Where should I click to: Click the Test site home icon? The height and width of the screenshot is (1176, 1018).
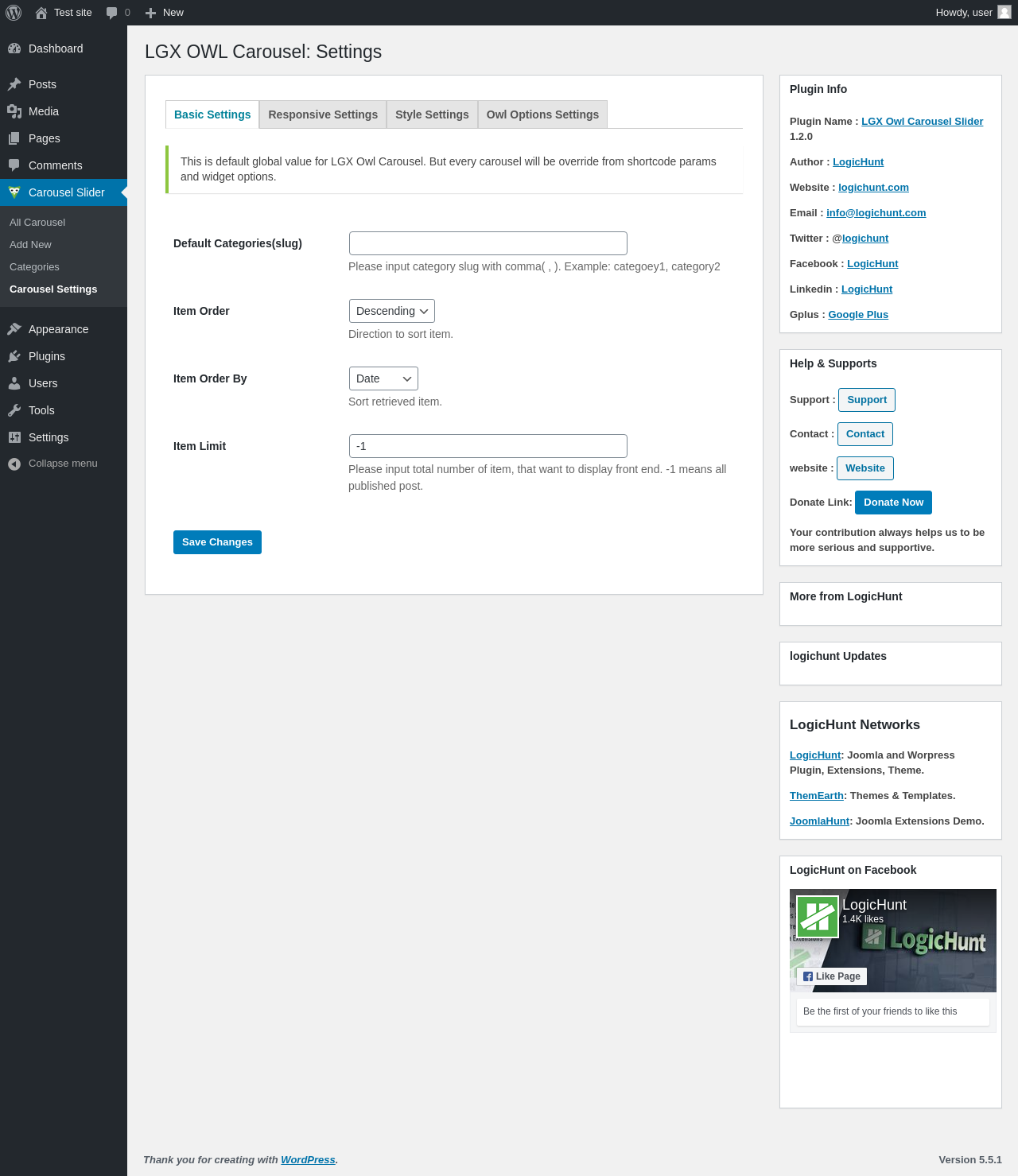pos(41,13)
